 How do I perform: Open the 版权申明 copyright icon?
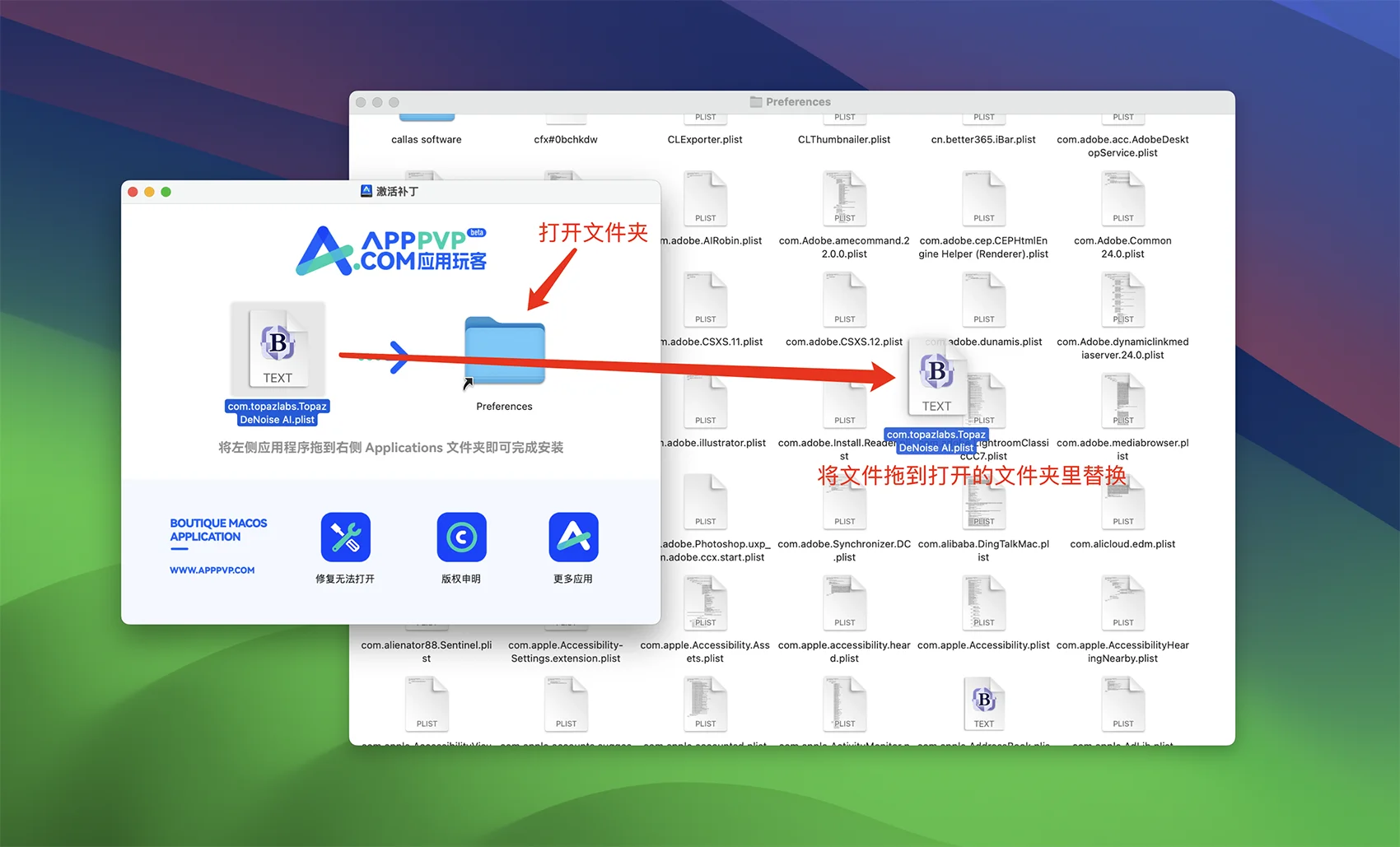pos(461,537)
